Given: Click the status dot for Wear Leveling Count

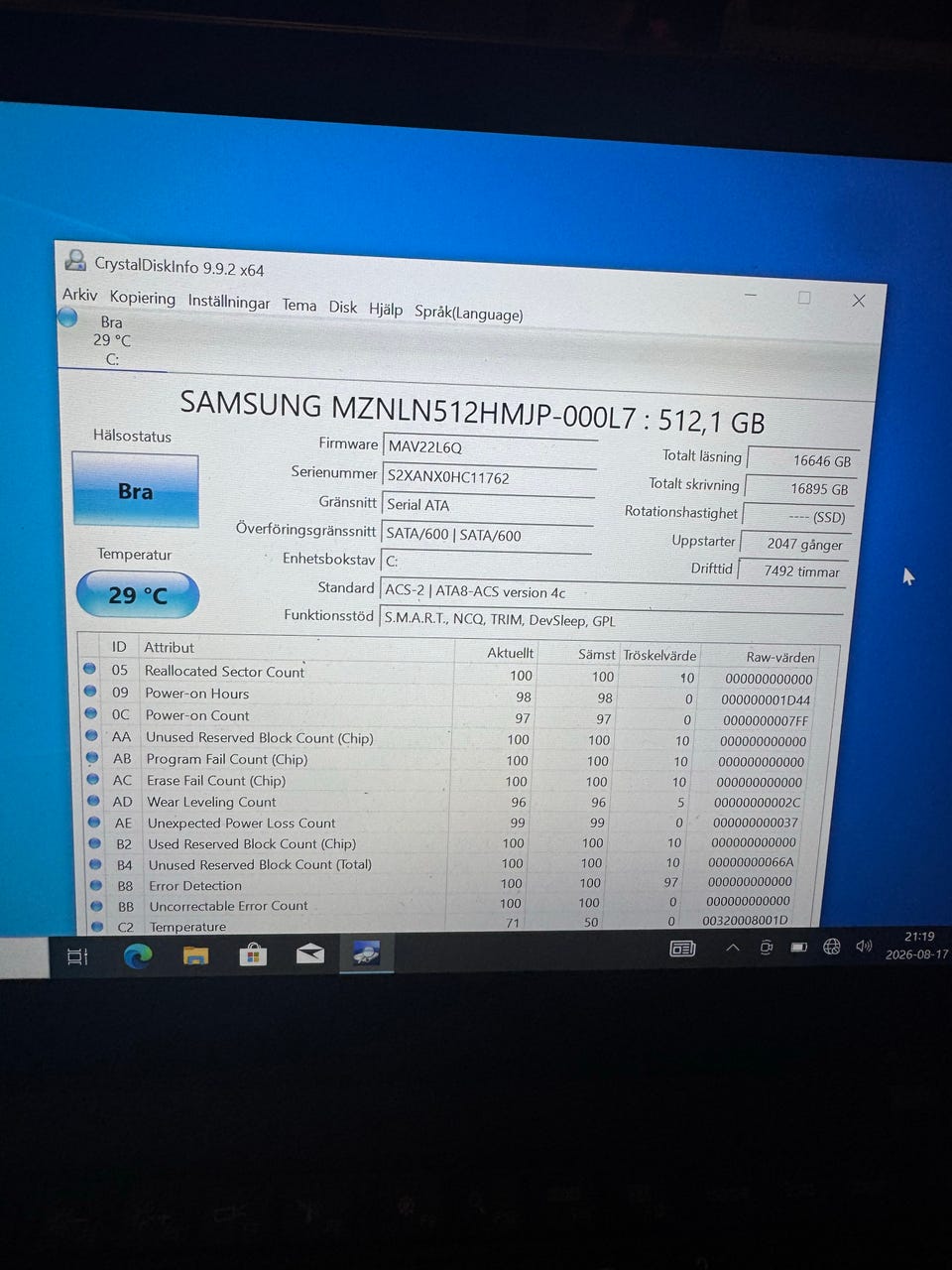Looking at the screenshot, I should coord(93,800).
